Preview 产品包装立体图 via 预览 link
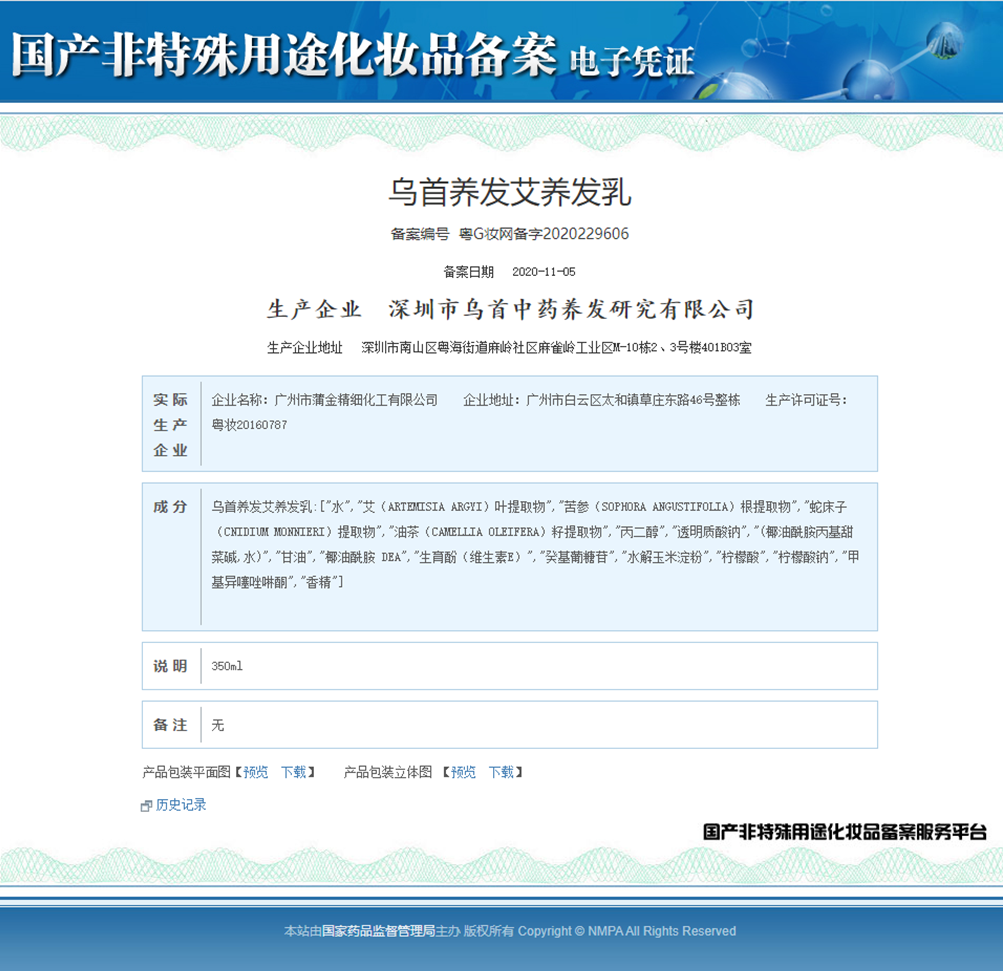 (x=463, y=772)
